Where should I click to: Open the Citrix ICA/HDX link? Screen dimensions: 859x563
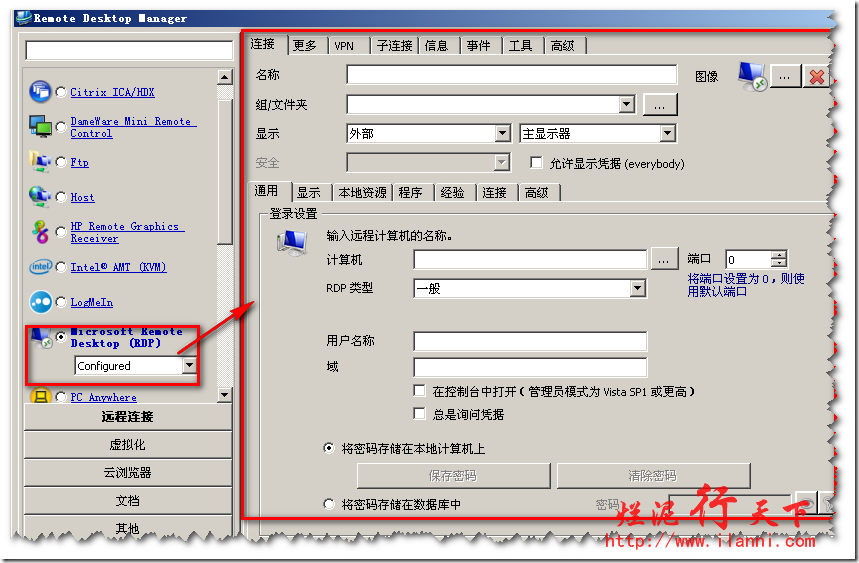[x=112, y=92]
